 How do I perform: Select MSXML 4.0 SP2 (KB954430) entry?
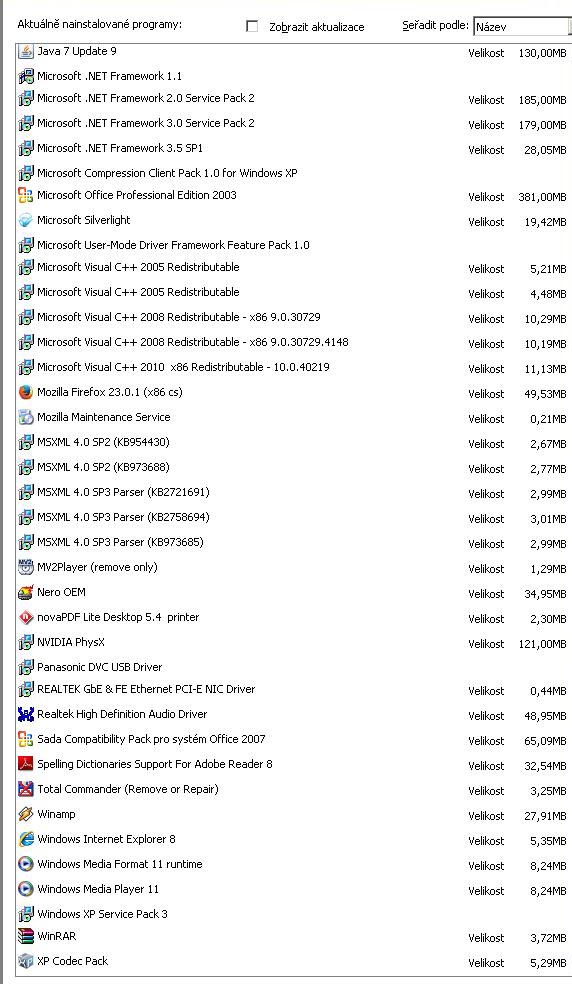click(293, 442)
